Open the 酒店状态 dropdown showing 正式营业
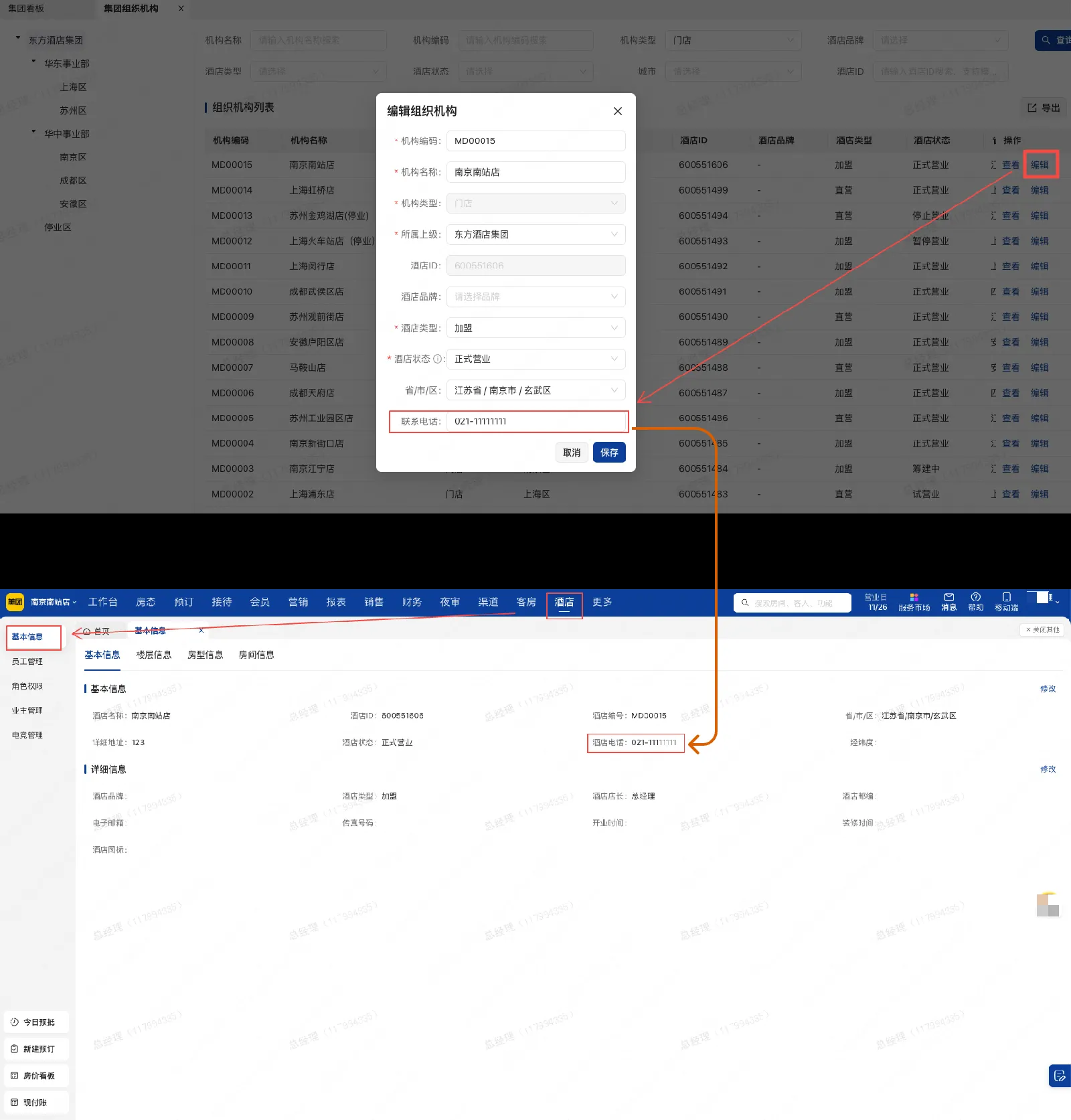Image resolution: width=1071 pixels, height=1120 pixels. coord(535,359)
